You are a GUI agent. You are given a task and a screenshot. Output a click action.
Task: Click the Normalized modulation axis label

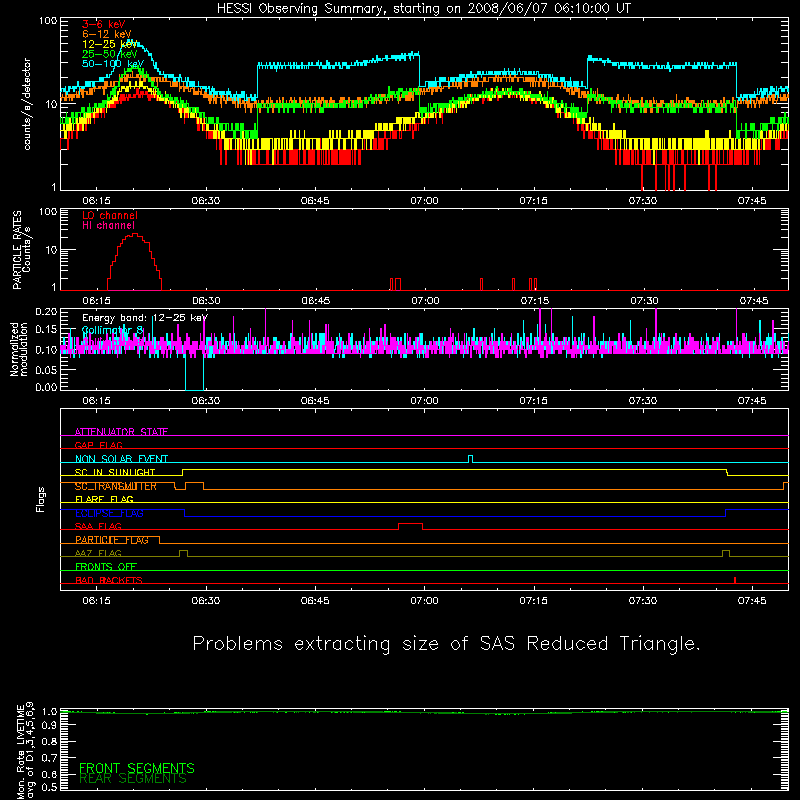click(x=19, y=349)
